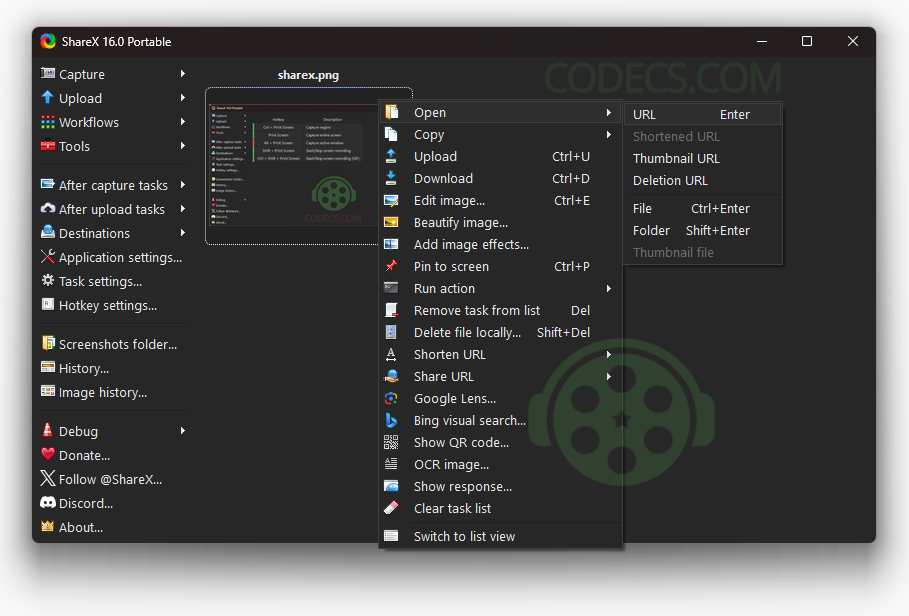Select Show response in context menu
909x616 pixels.
click(500, 486)
